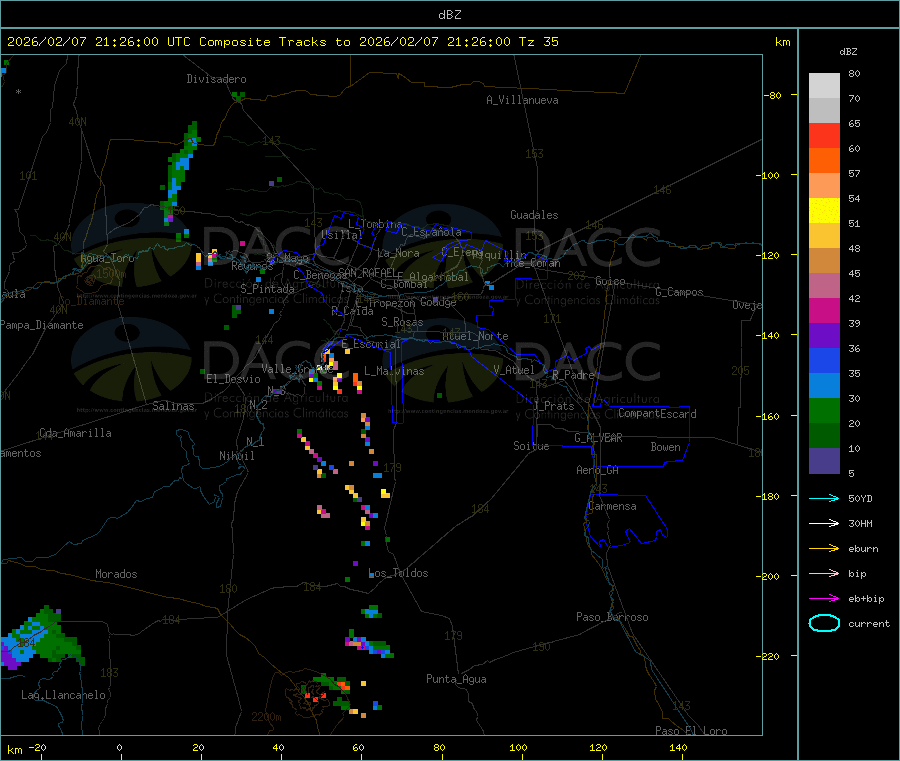Viewport: 900px width, 761px height.
Task: Click the '-220' km tick on right axis
Action: (x=770, y=657)
